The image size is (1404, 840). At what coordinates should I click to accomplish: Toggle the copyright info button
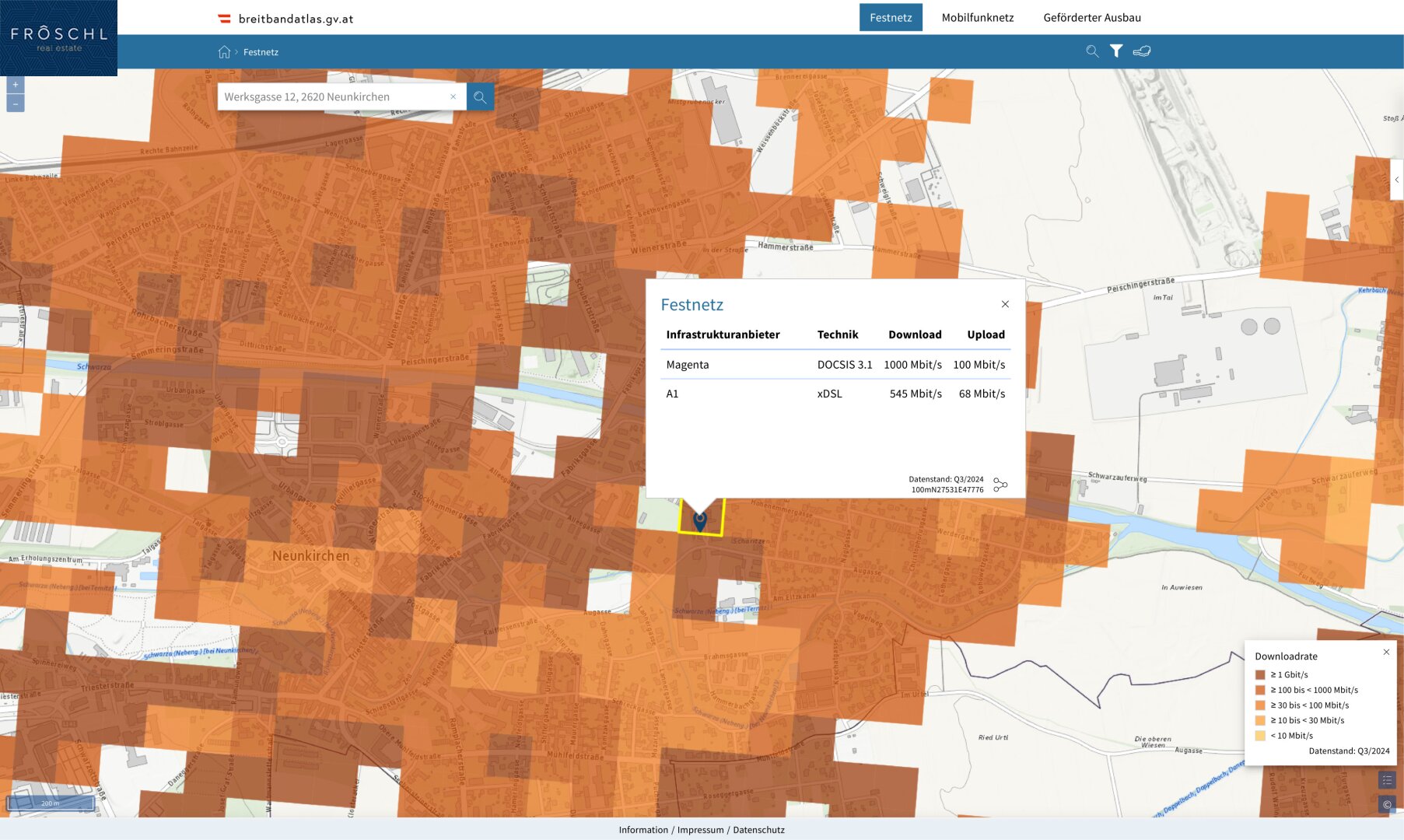pyautogui.click(x=1387, y=804)
